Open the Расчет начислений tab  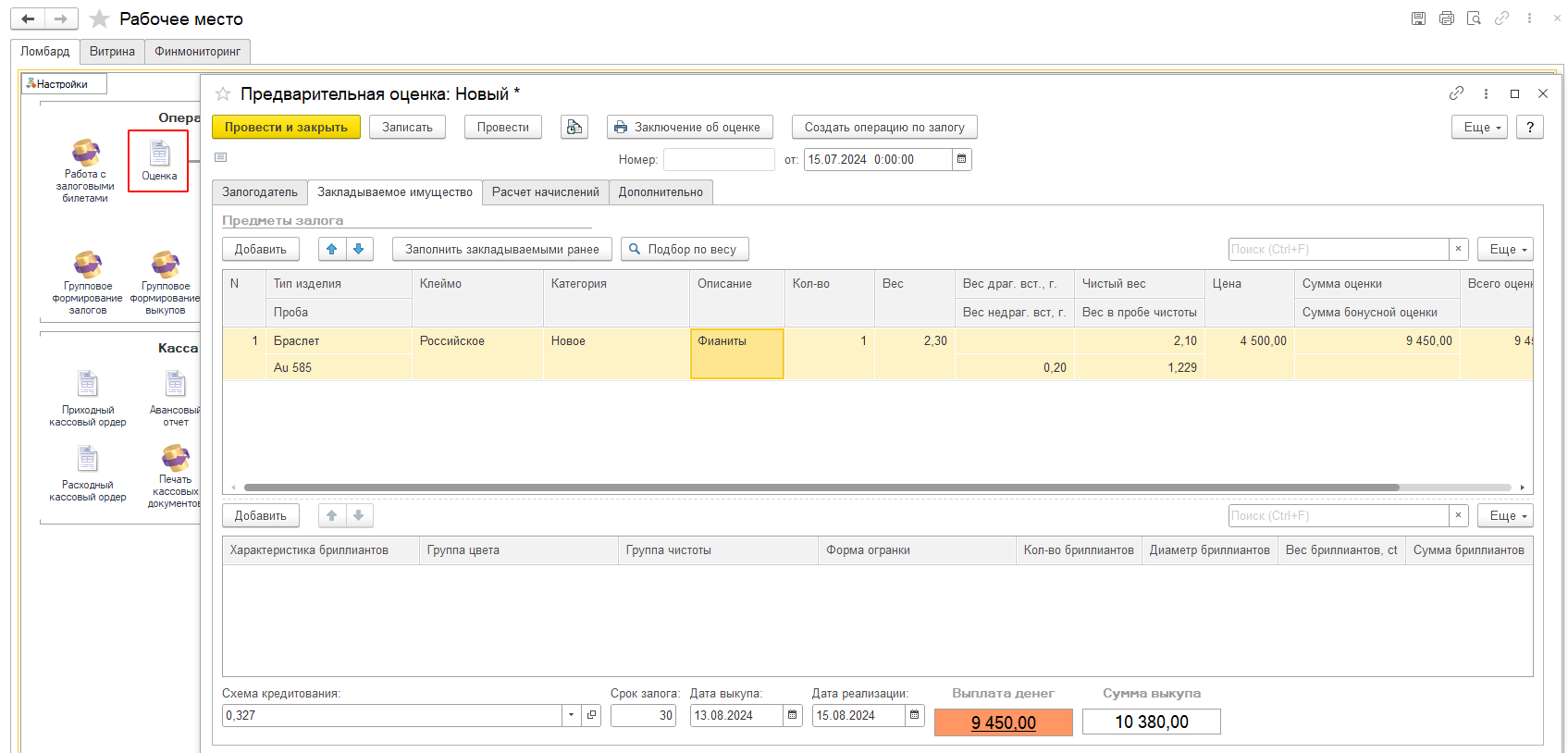(546, 192)
